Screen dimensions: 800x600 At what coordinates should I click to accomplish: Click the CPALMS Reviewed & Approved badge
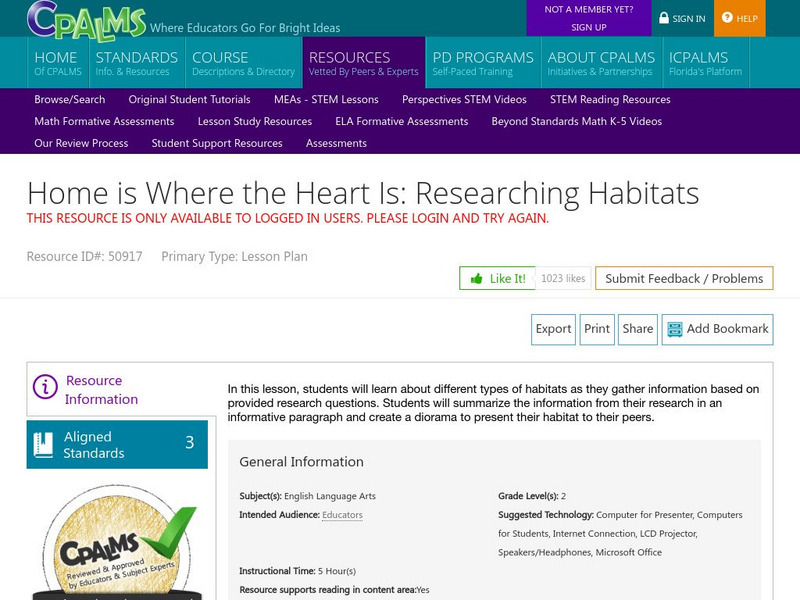(x=119, y=543)
